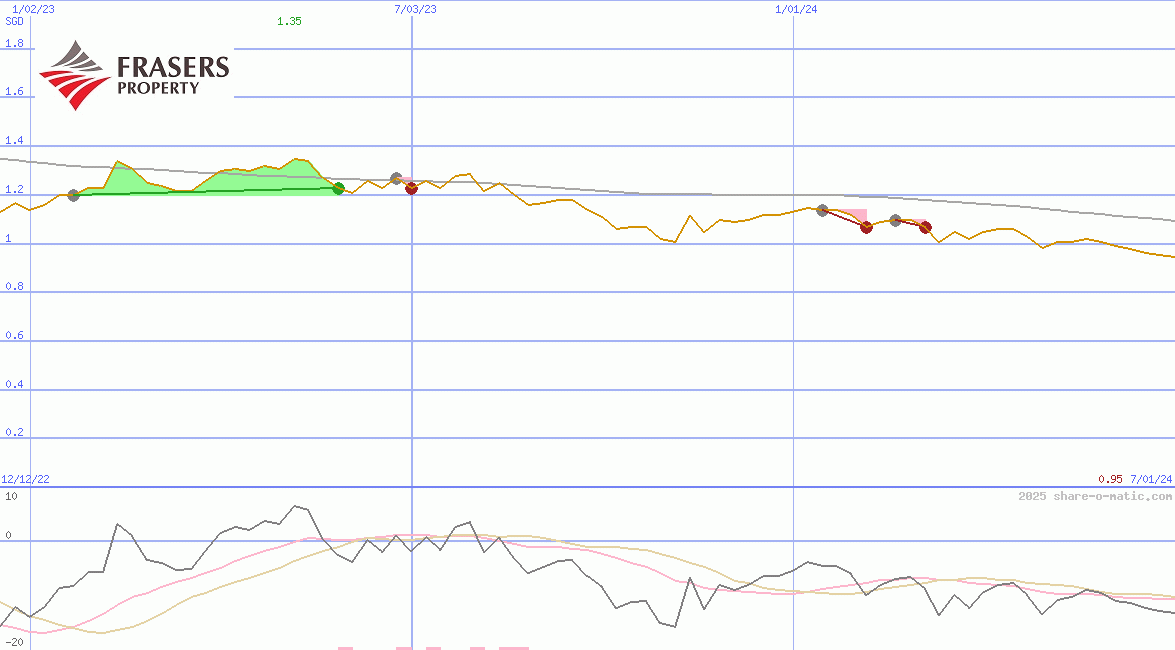Click the last red marker on the chart
Image resolution: width=1175 pixels, height=650 pixels.
coord(925,227)
